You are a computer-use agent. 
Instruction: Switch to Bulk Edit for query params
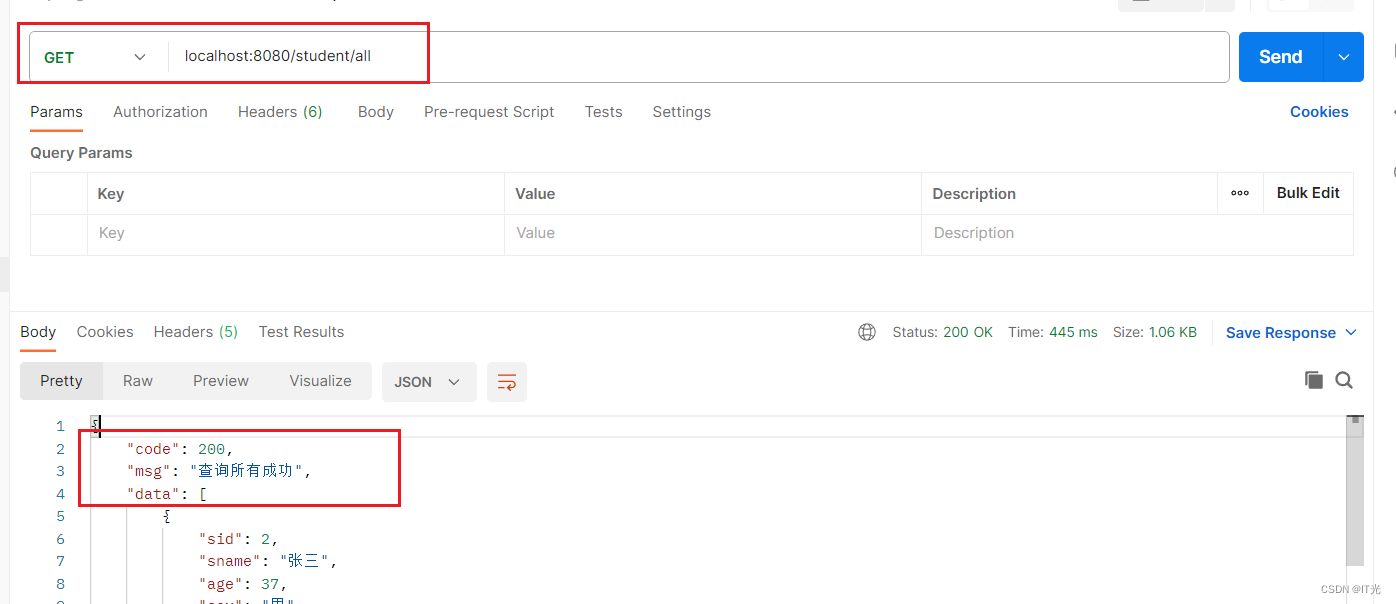[x=1308, y=193]
